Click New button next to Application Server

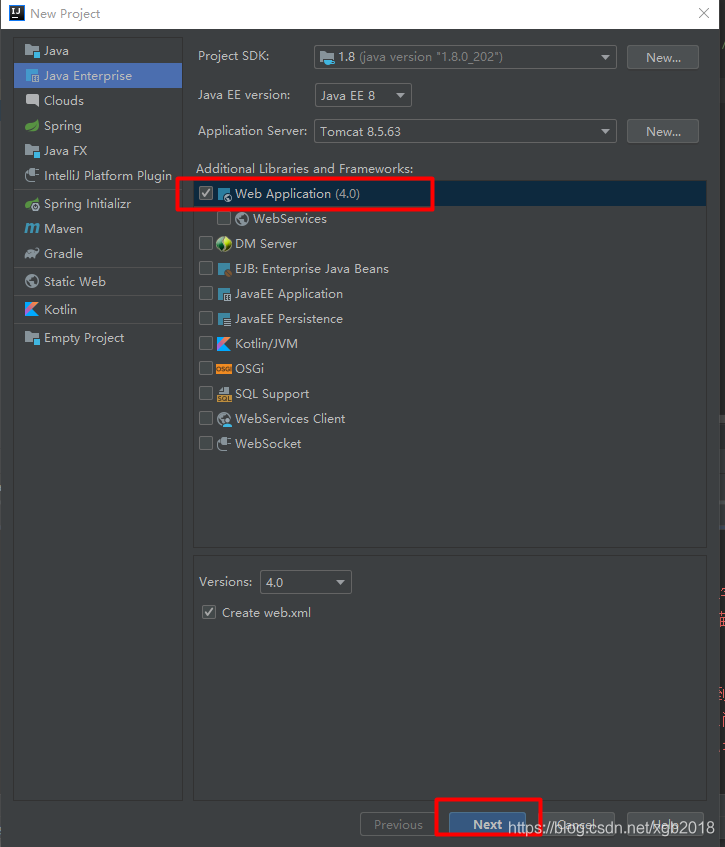(663, 131)
